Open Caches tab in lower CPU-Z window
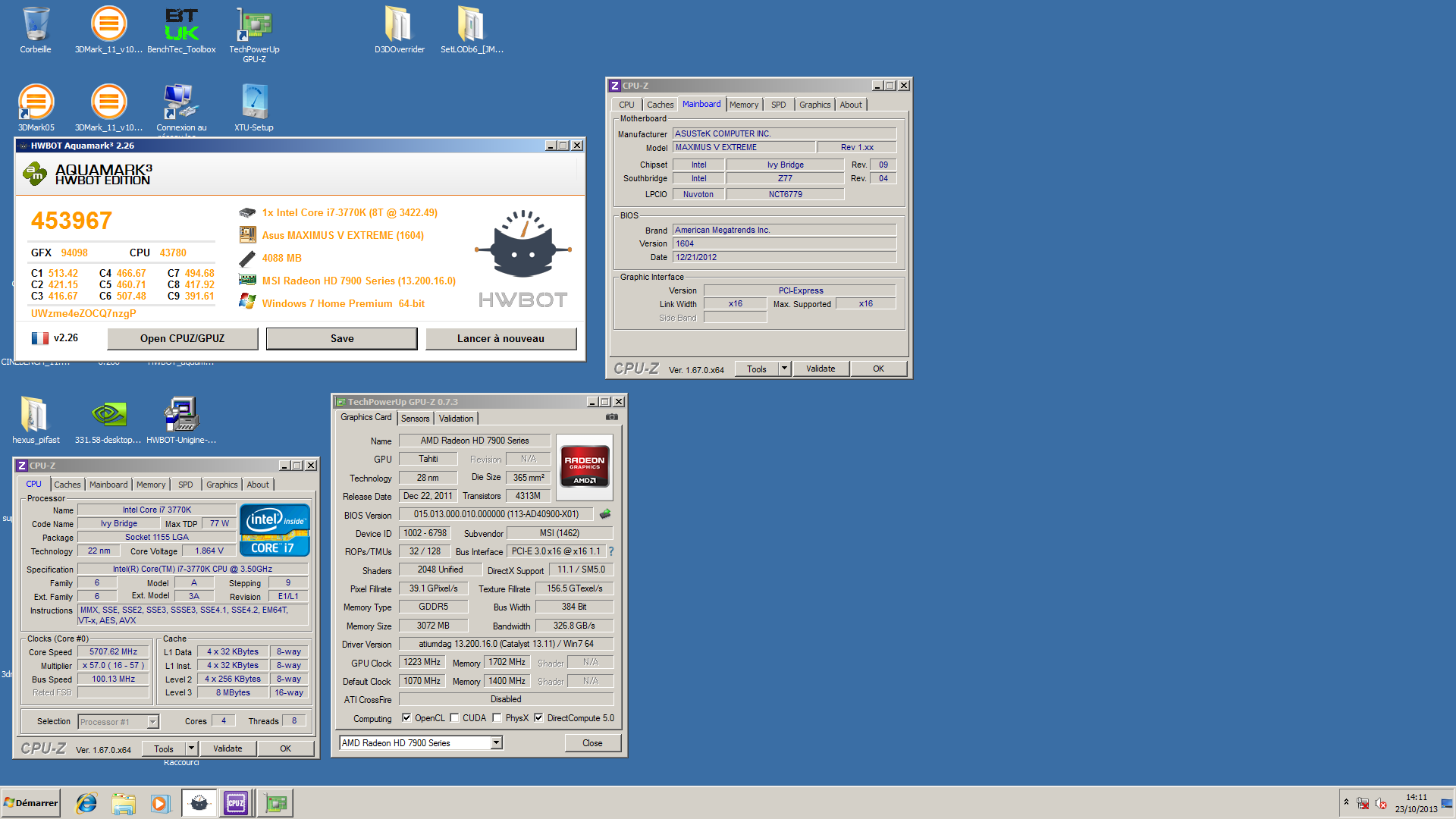1456x819 pixels. click(x=67, y=485)
